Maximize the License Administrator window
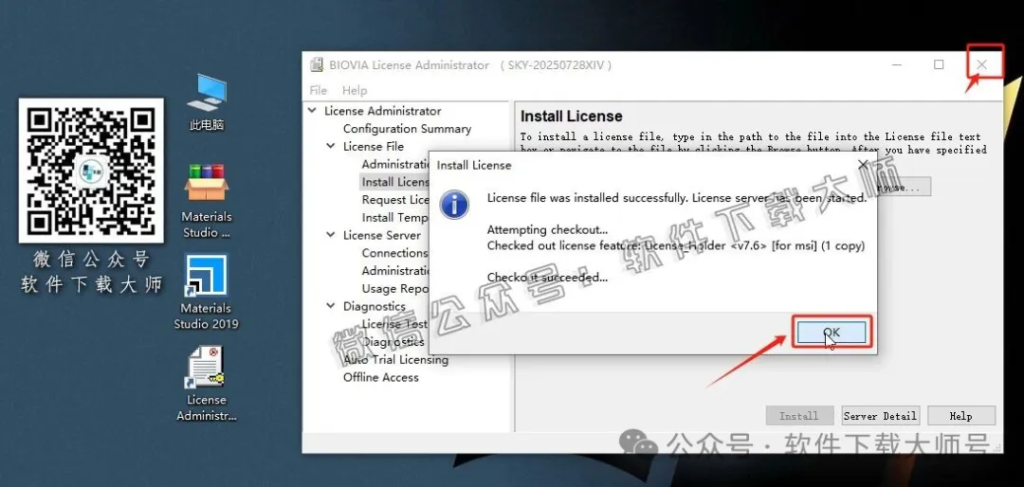1024x487 pixels. point(938,65)
